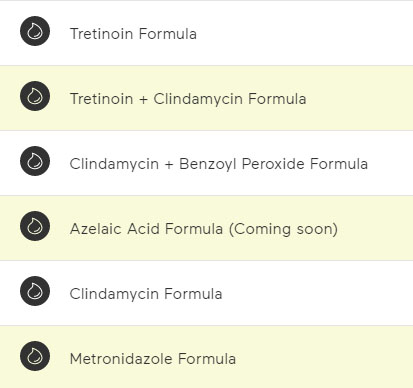413x388 pixels.
Task: Click the word "Metronidazole" in the last row
Action: (121, 359)
